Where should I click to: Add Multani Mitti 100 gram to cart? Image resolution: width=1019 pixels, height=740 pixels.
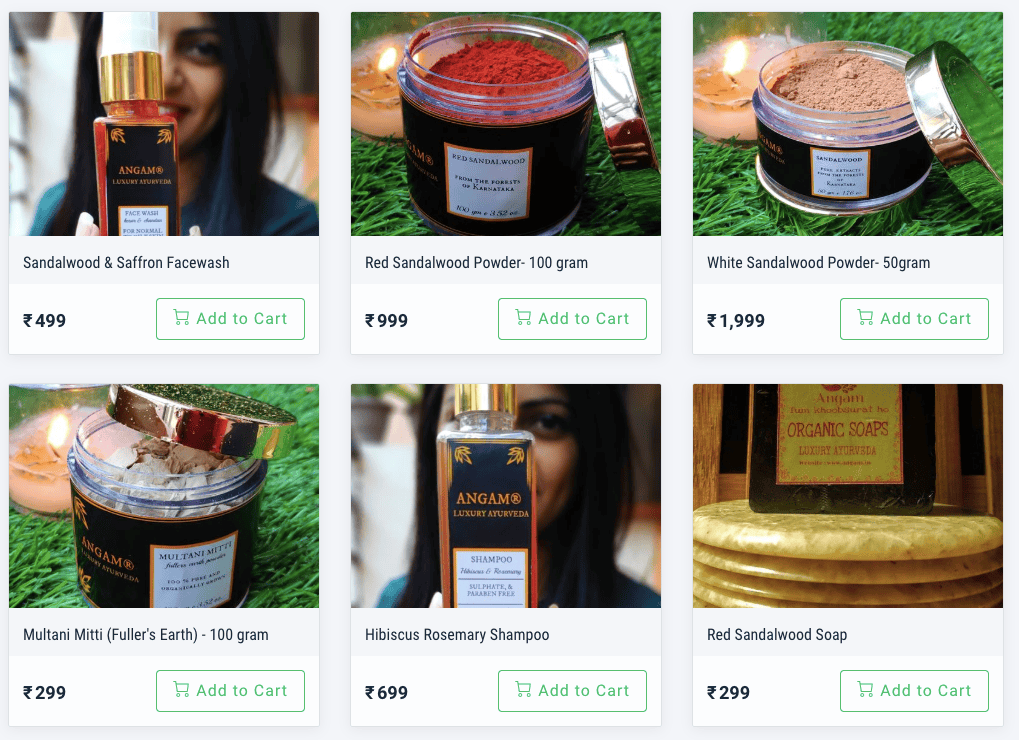coord(230,691)
